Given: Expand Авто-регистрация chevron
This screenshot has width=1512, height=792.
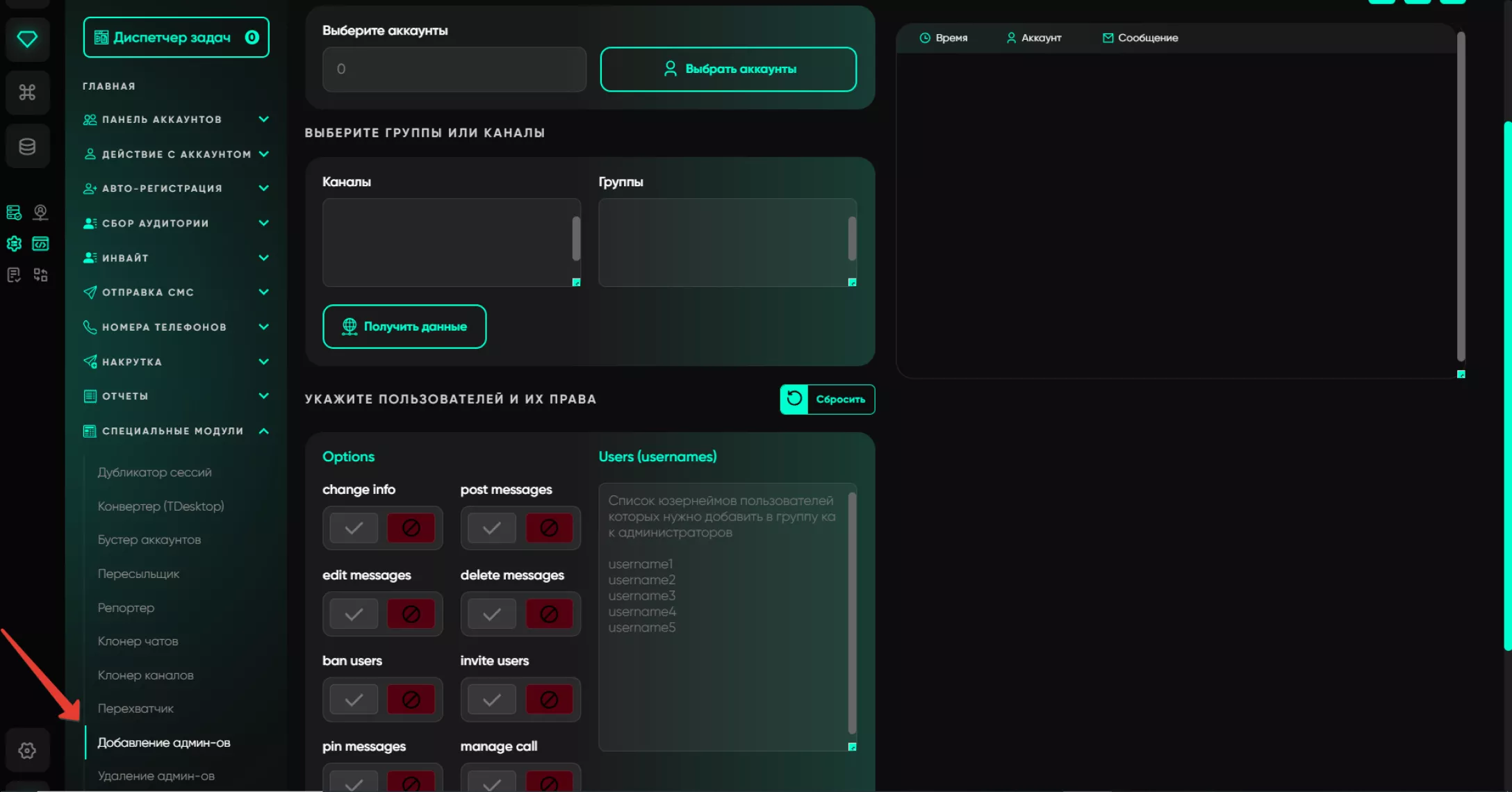Looking at the screenshot, I should pyautogui.click(x=264, y=188).
